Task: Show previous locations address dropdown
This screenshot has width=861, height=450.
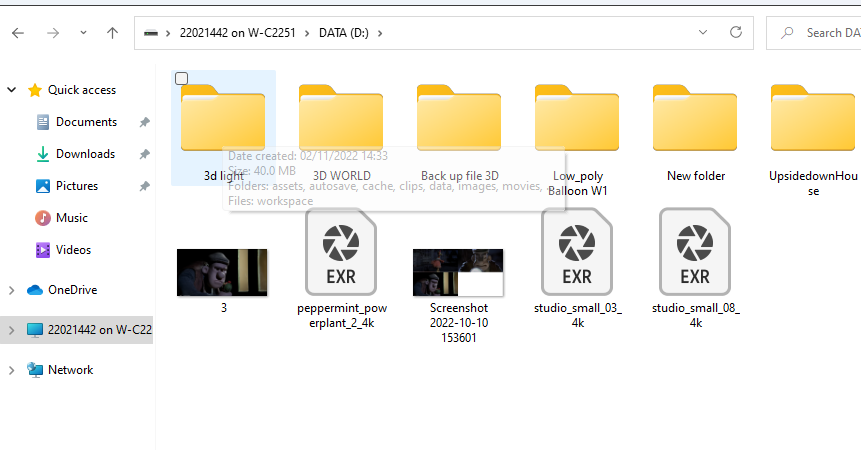Action: coord(703,32)
